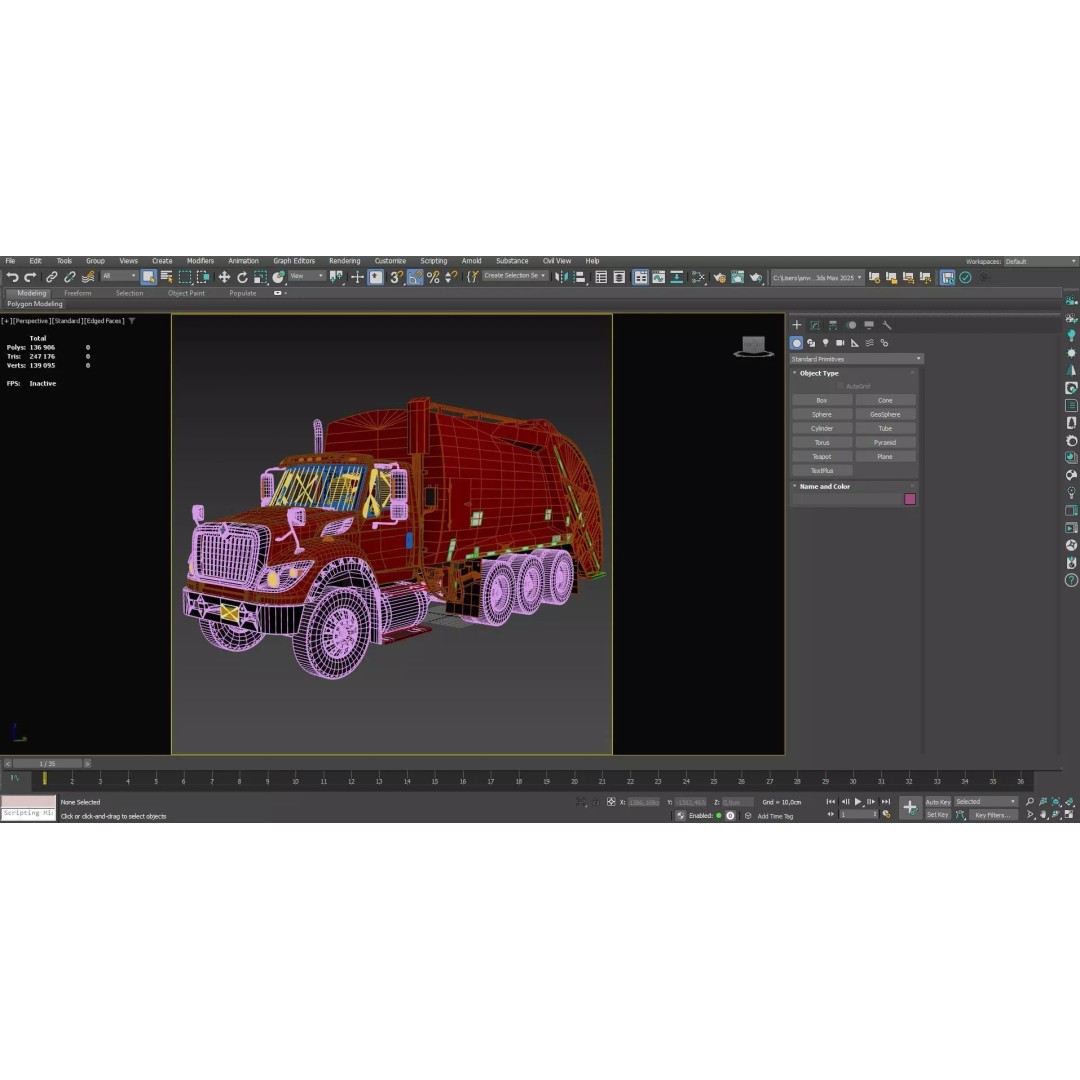Open the View reference coordinate dropdown
Image resolution: width=1080 pixels, height=1080 pixels.
coord(307,276)
